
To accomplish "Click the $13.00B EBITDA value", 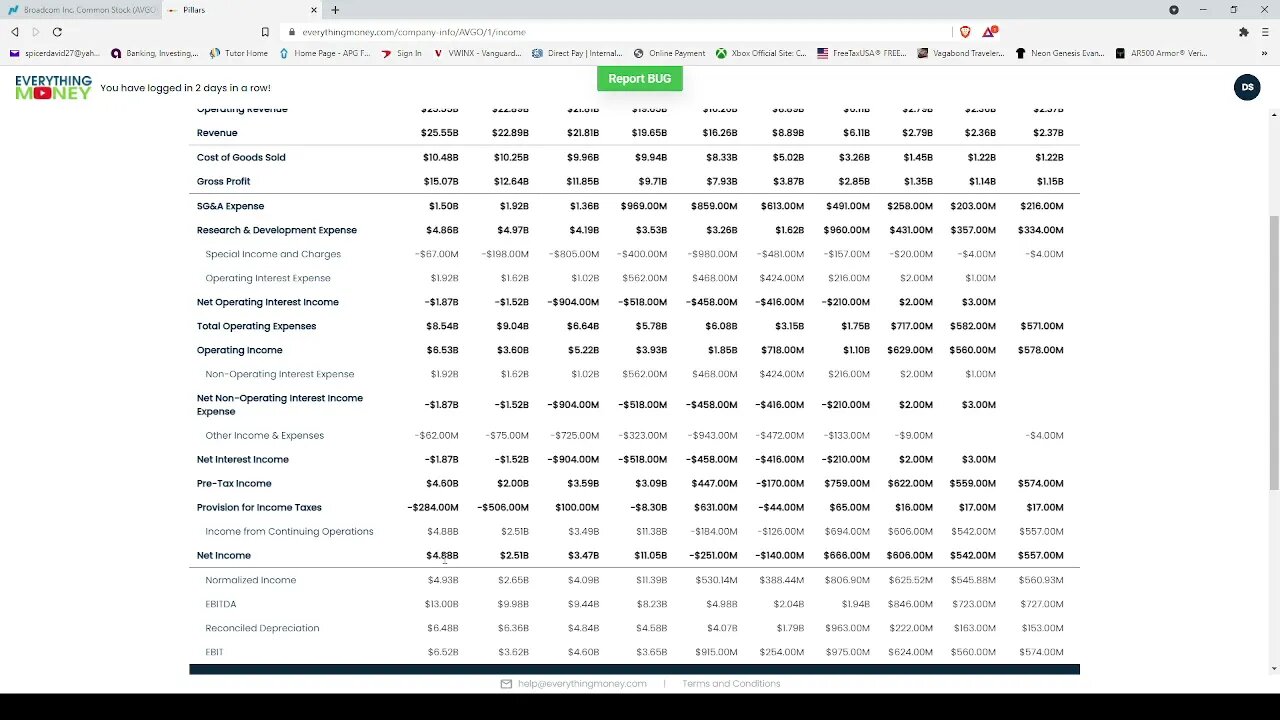I will coord(442,604).
